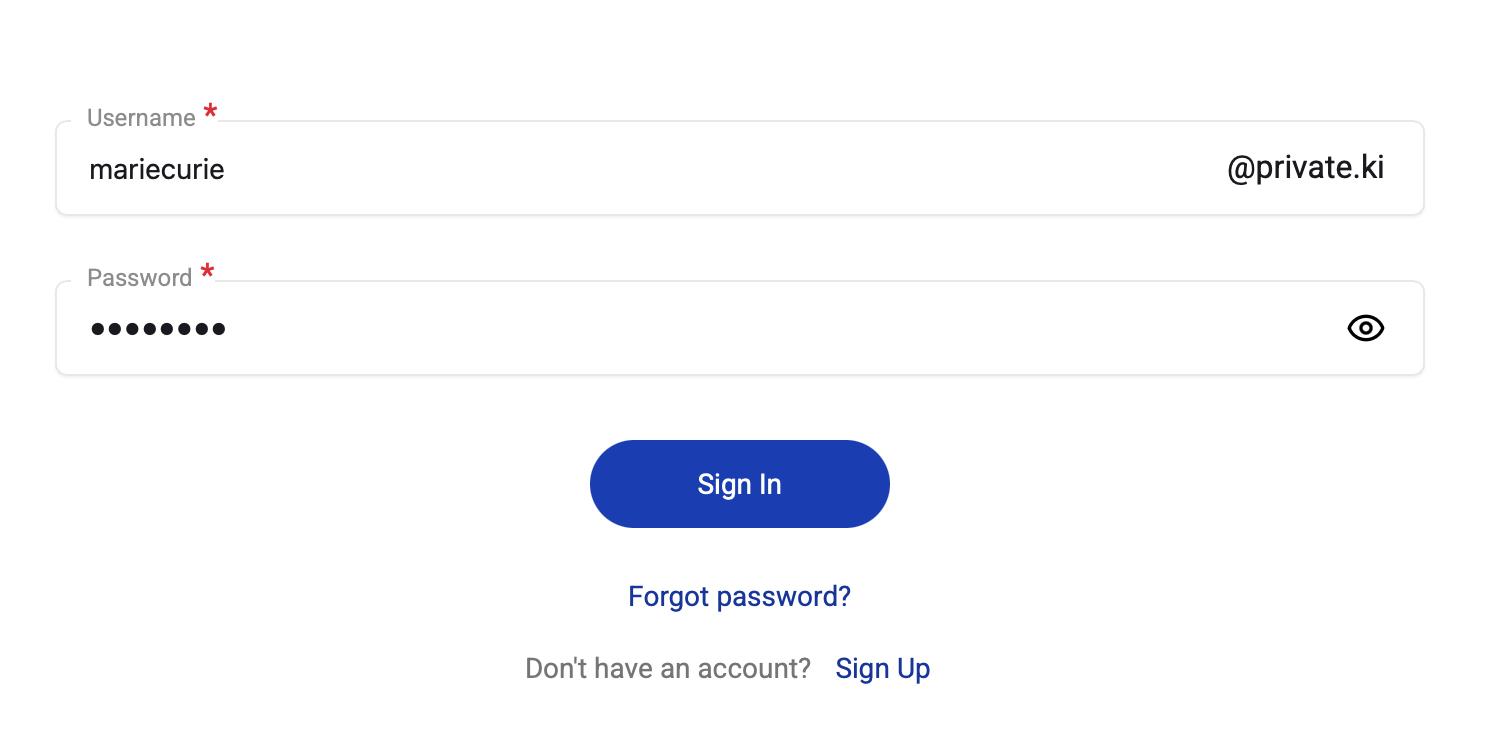Screen dimensions: 1502x750
Task: Click empty middle area of Username field
Action: pyautogui.click(x=700, y=169)
